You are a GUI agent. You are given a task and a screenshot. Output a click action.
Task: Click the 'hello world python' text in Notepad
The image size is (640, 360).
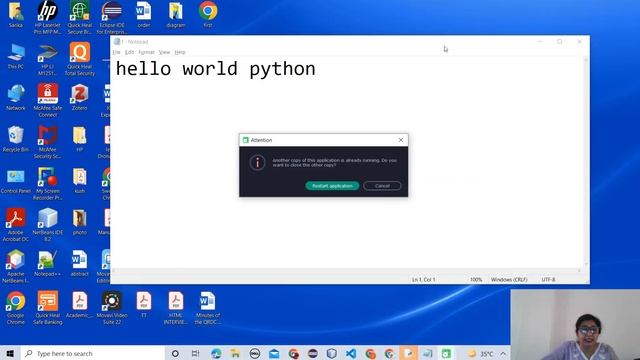216,69
